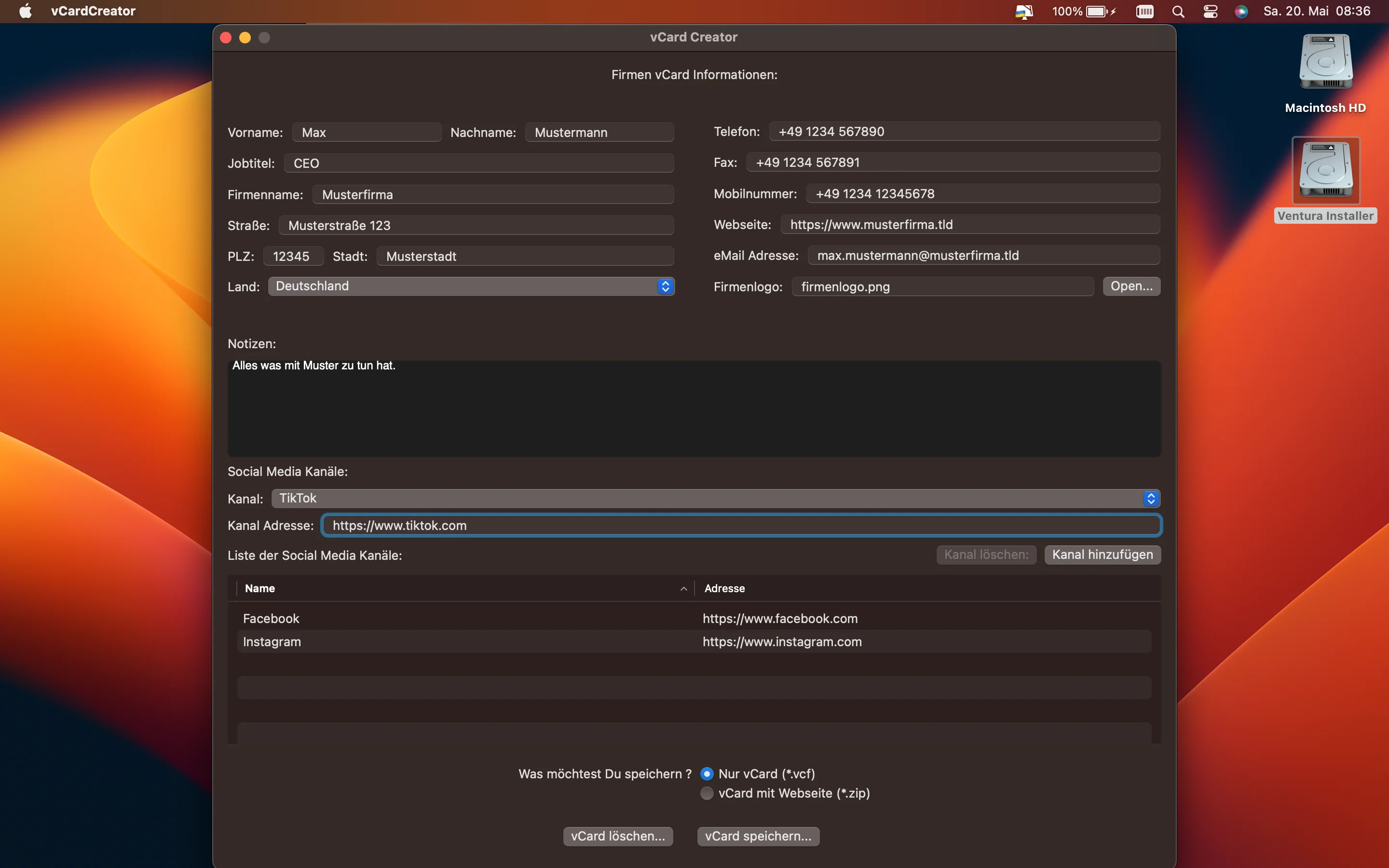1389x868 pixels.
Task: Click the Firmenname field with Musterfirma
Action: point(493,194)
